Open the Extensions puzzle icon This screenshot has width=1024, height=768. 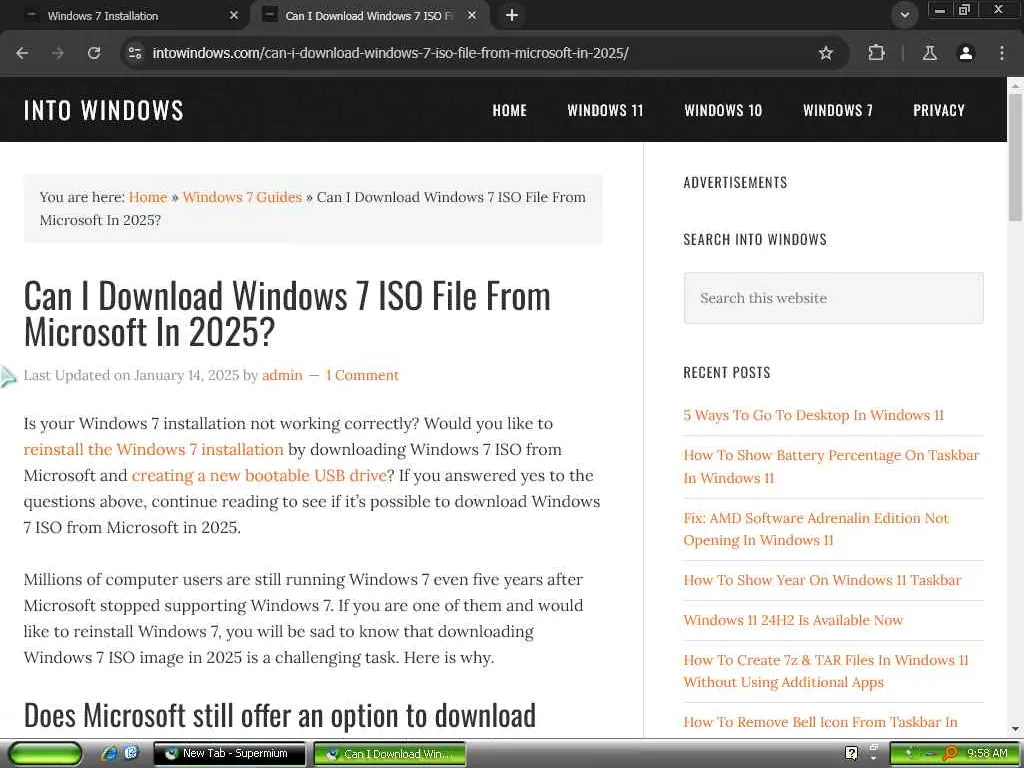876,53
